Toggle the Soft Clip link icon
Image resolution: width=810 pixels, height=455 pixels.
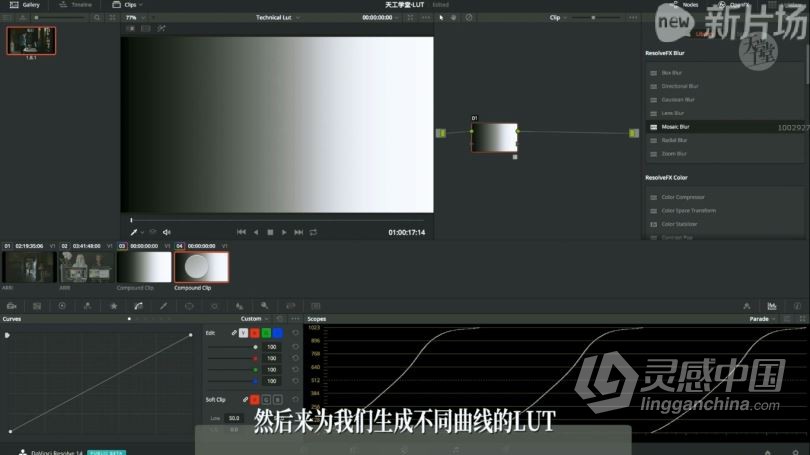[245, 400]
